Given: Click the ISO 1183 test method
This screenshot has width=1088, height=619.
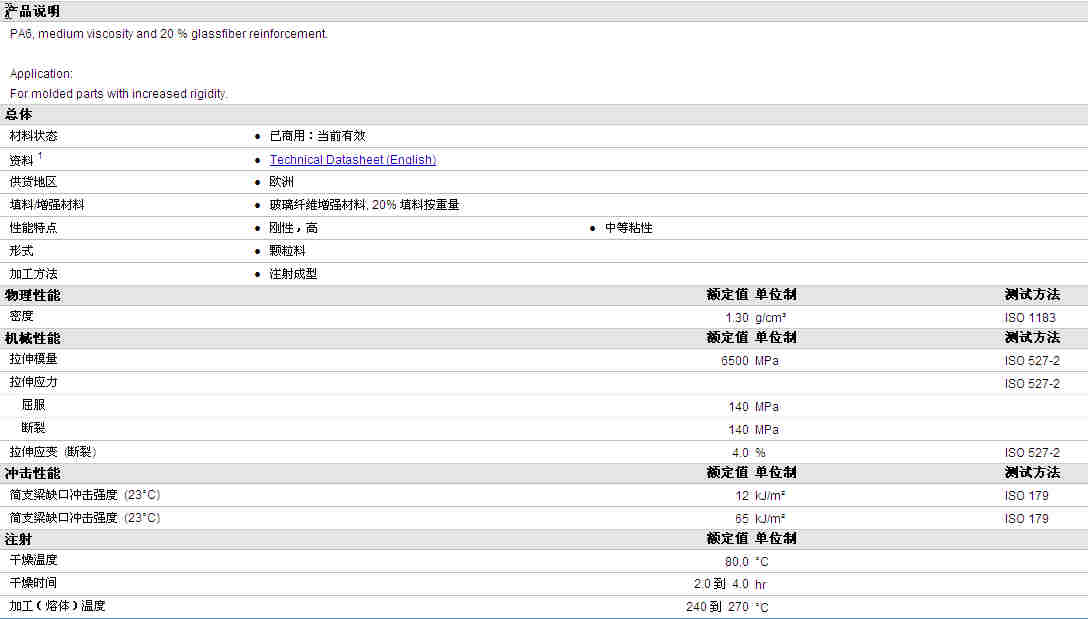Looking at the screenshot, I should click(x=1030, y=318).
